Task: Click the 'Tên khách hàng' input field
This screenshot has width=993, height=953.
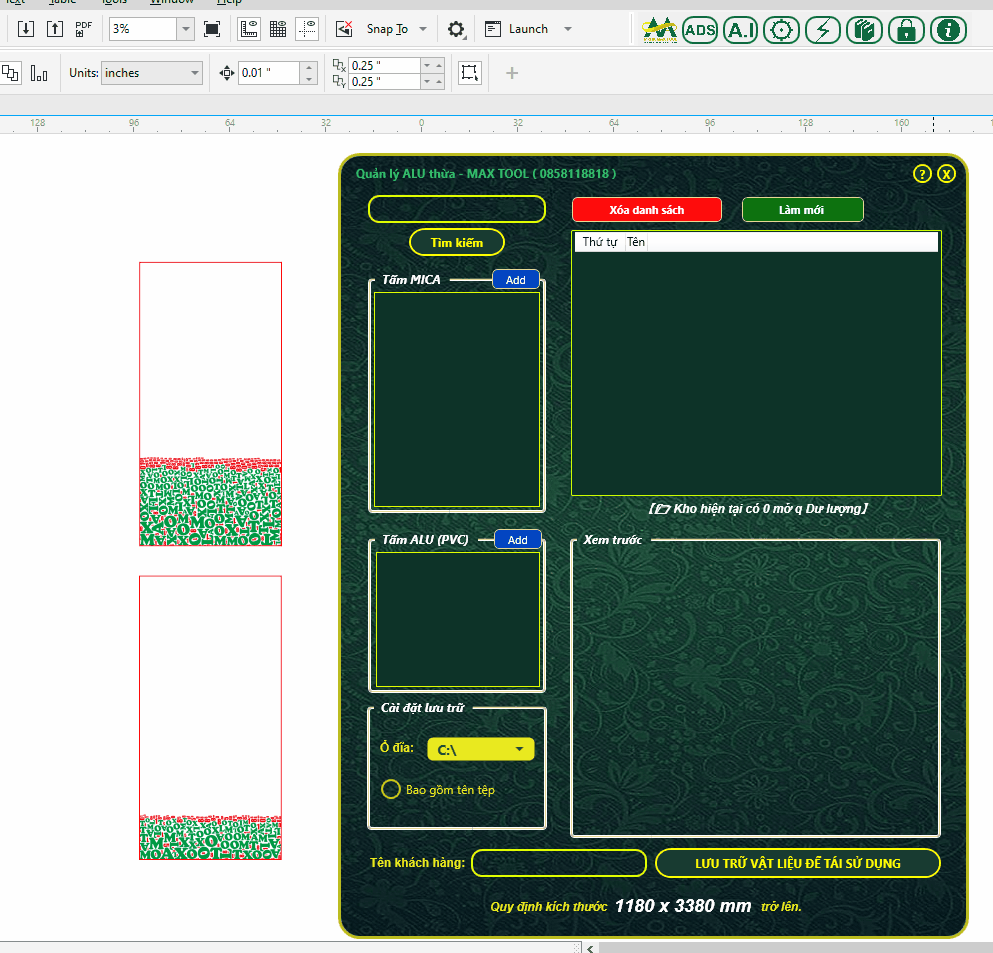Action: click(x=558, y=863)
